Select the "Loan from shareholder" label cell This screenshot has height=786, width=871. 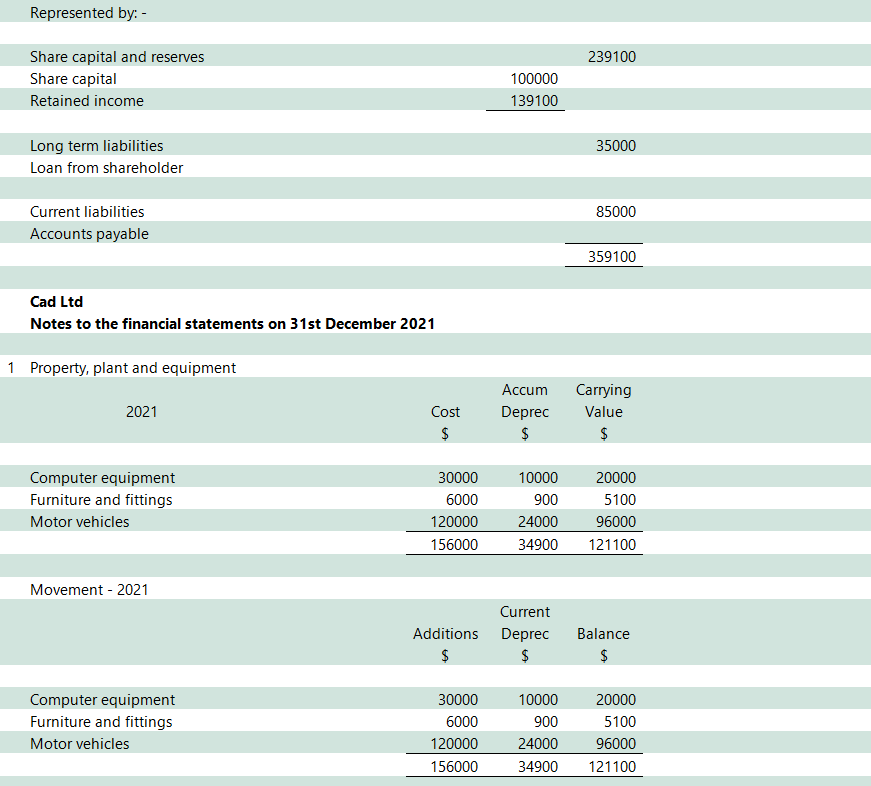tap(107, 168)
